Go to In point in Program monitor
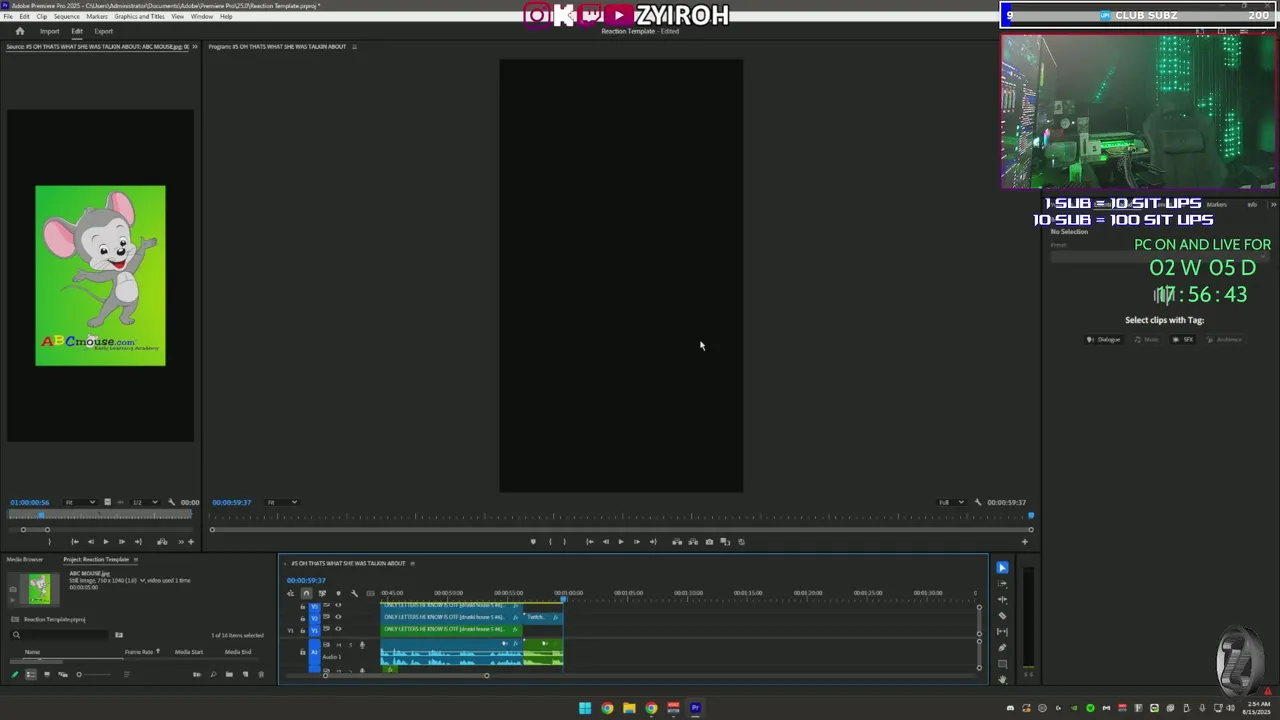The image size is (1280, 720). tap(589, 542)
